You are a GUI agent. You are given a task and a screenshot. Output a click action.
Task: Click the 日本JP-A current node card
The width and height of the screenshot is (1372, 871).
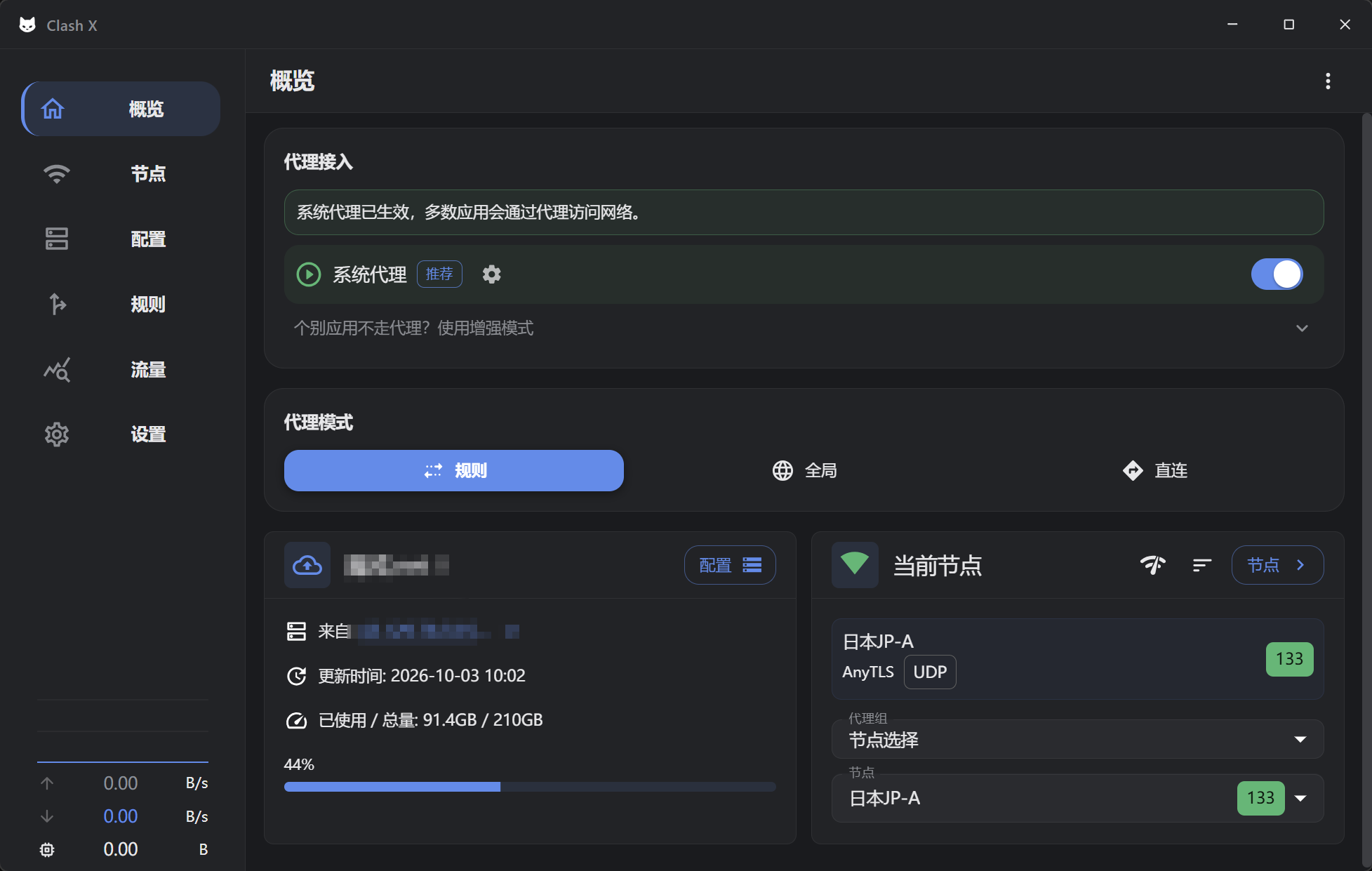tap(1077, 658)
